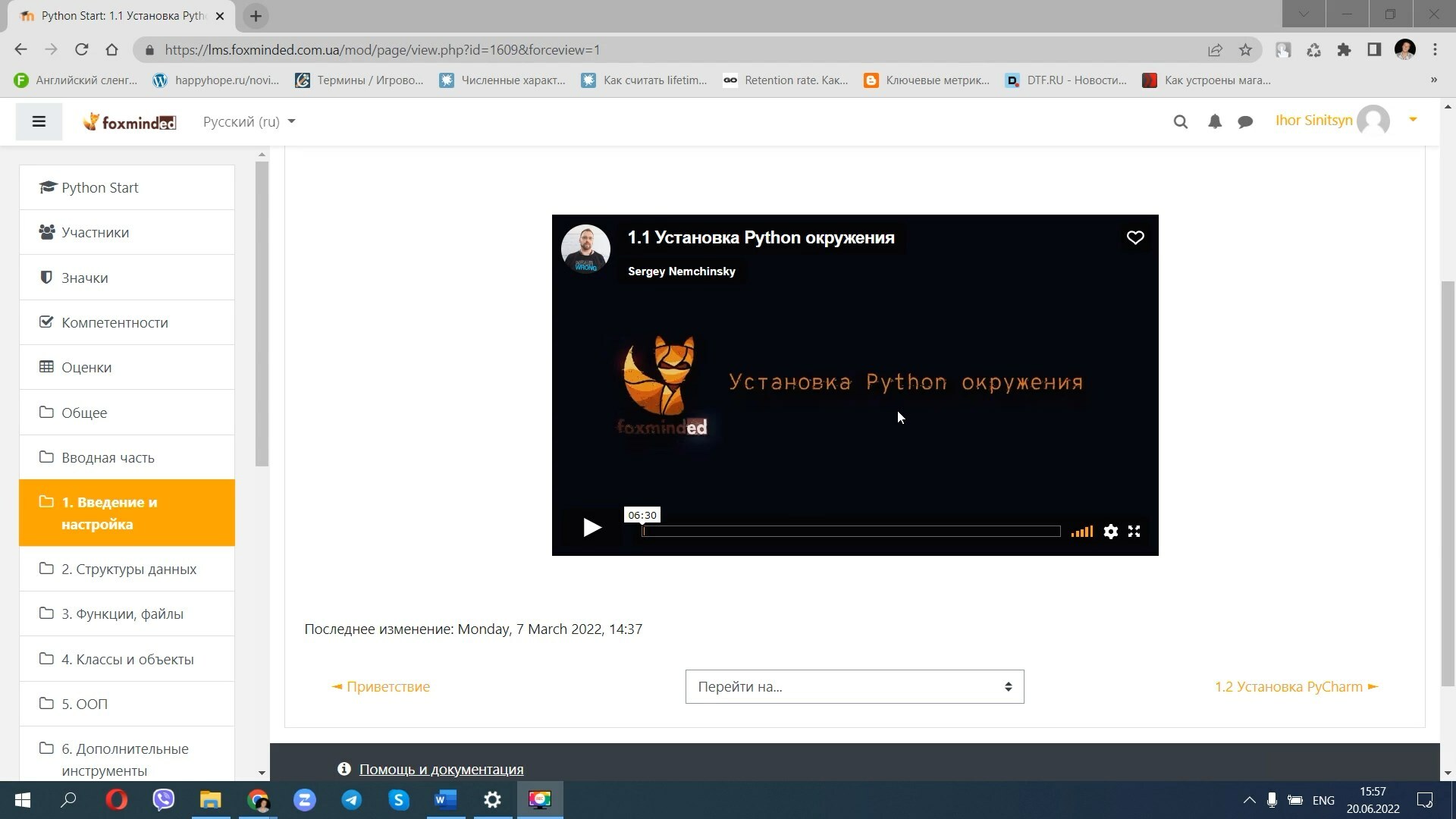Bookmark this page with star icon
1456x819 pixels.
coord(1245,50)
